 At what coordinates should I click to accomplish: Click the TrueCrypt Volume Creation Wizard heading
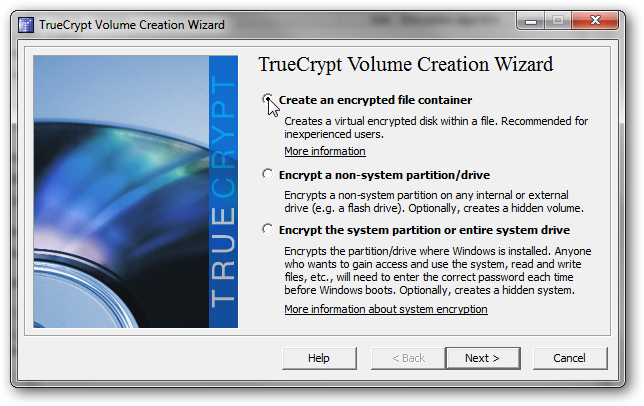click(406, 64)
